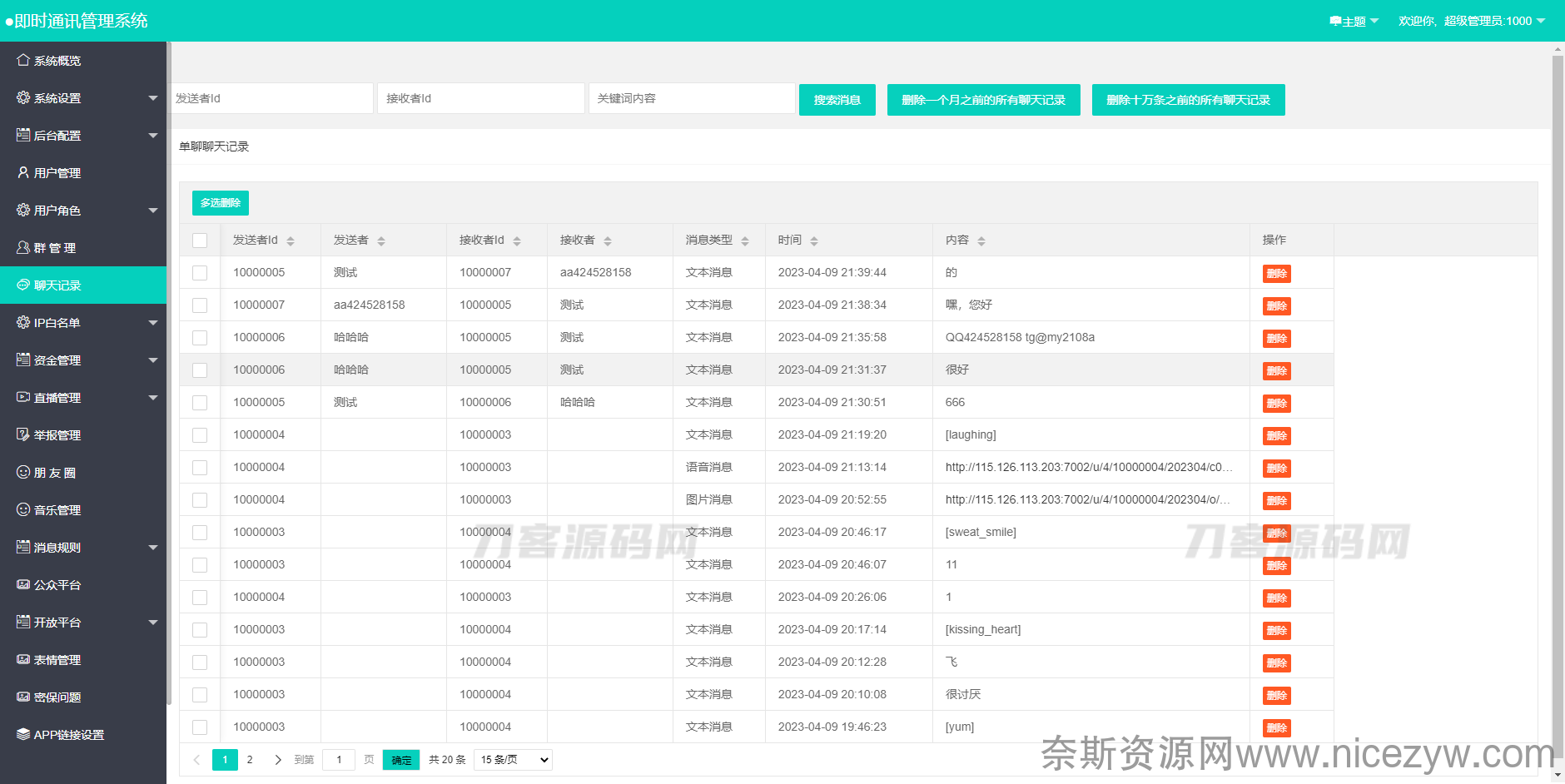
Task: Click the pagination 确定 button
Action: tap(401, 760)
